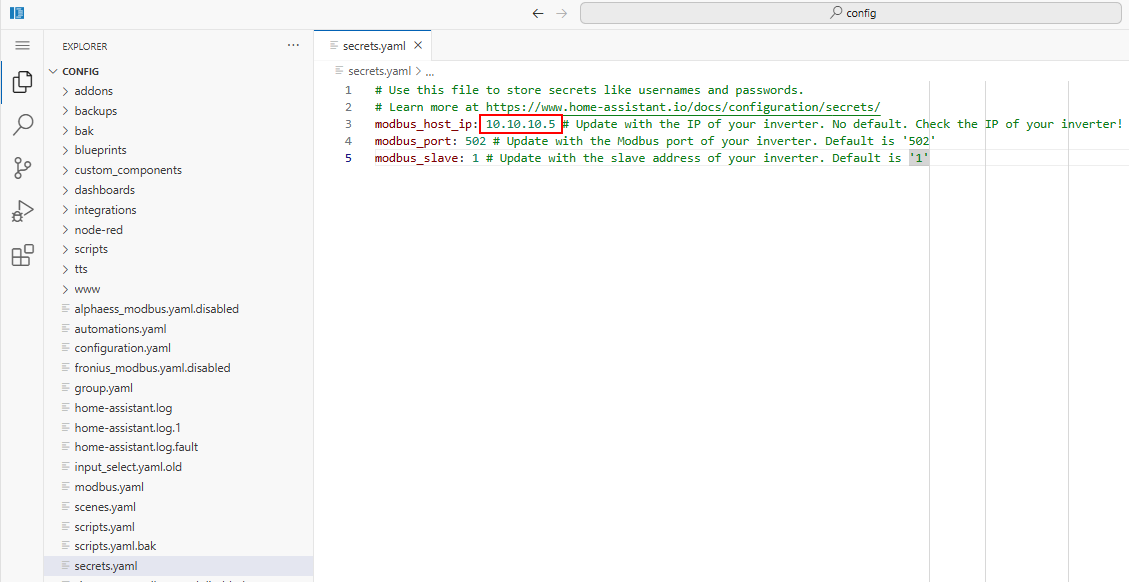Click the Go Forward arrow
This screenshot has width=1129, height=582.
point(562,13)
